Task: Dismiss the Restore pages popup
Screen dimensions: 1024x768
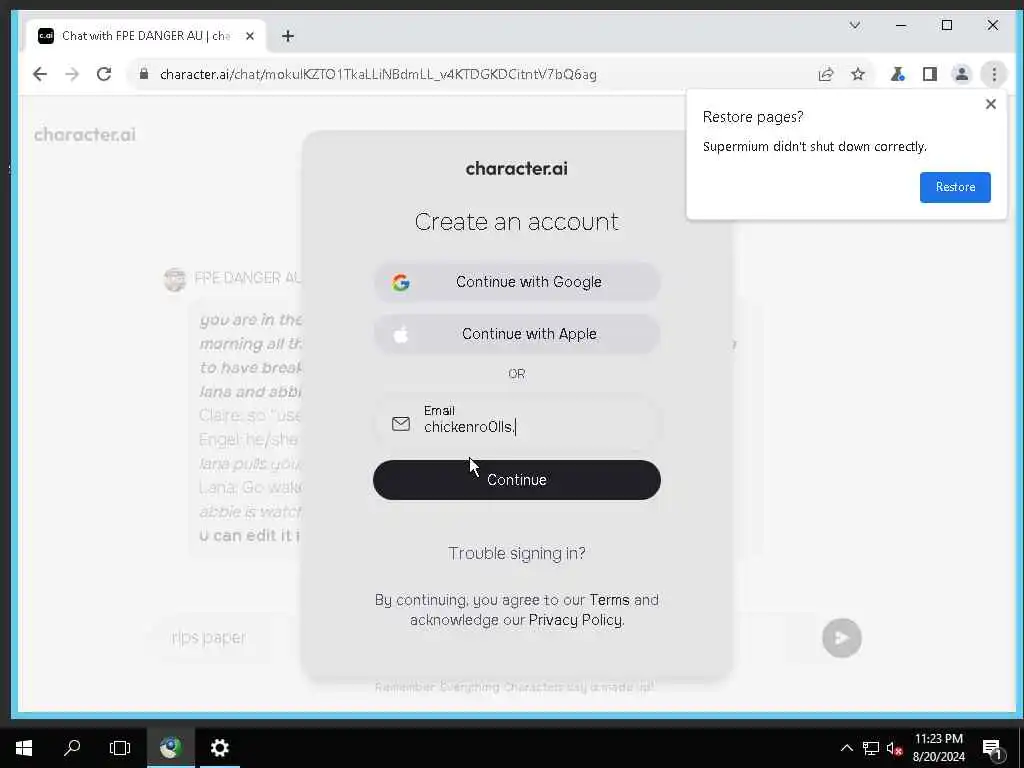Action: 991,104
